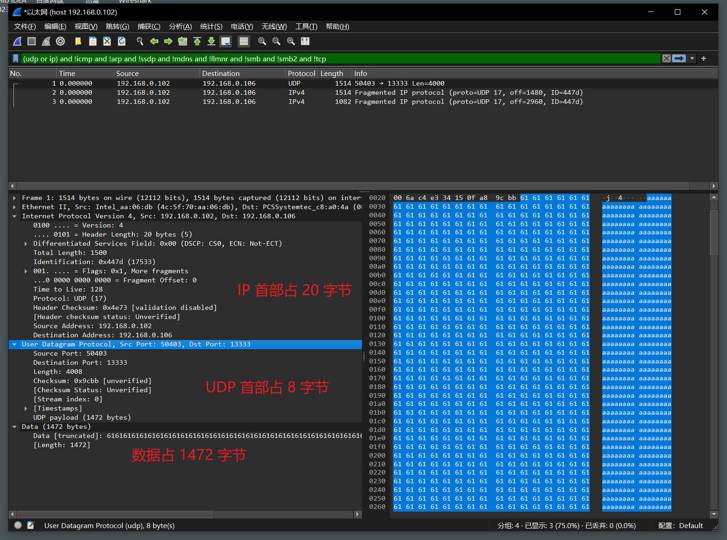This screenshot has width=727, height=540.
Task: Open the 统计(S) menu
Action: pyautogui.click(x=211, y=27)
